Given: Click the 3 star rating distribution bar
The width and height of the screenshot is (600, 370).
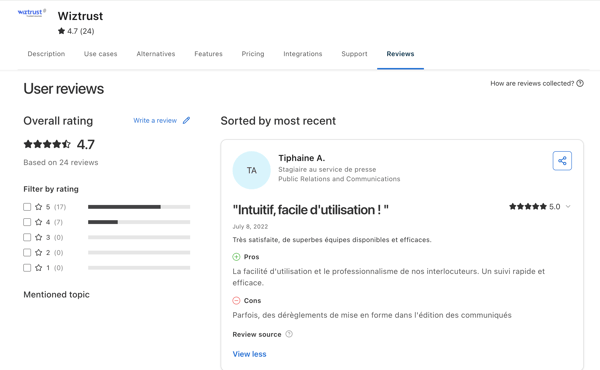Looking at the screenshot, I should [x=139, y=237].
